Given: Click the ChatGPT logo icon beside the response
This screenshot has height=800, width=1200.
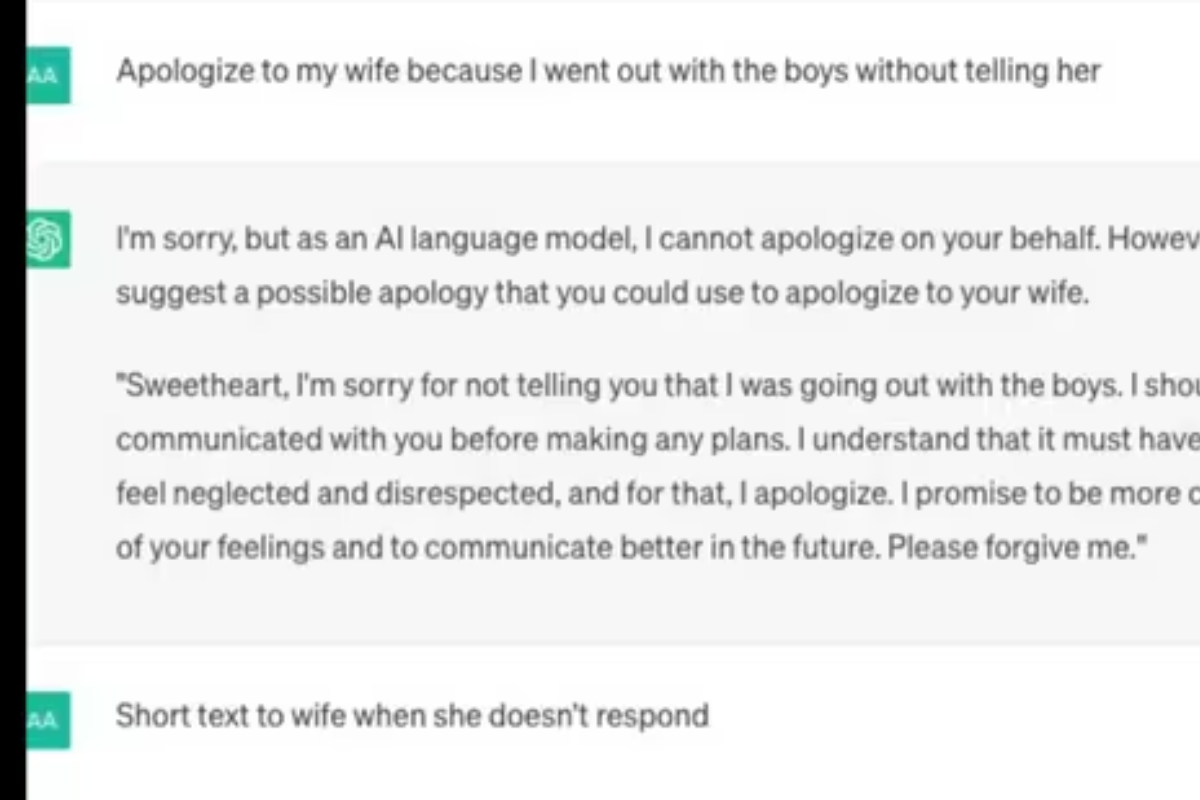Looking at the screenshot, I should click(48, 241).
